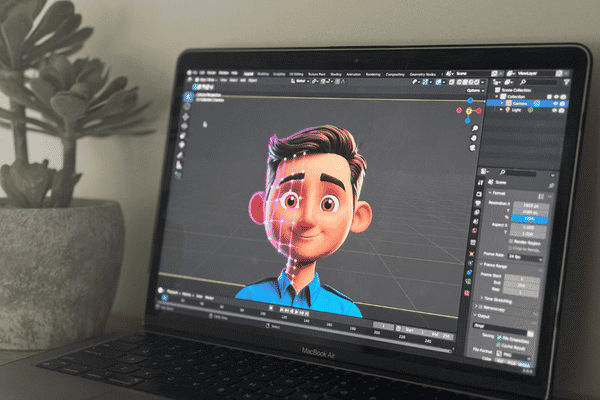Toggle render camera icon on the Light row

[561, 111]
